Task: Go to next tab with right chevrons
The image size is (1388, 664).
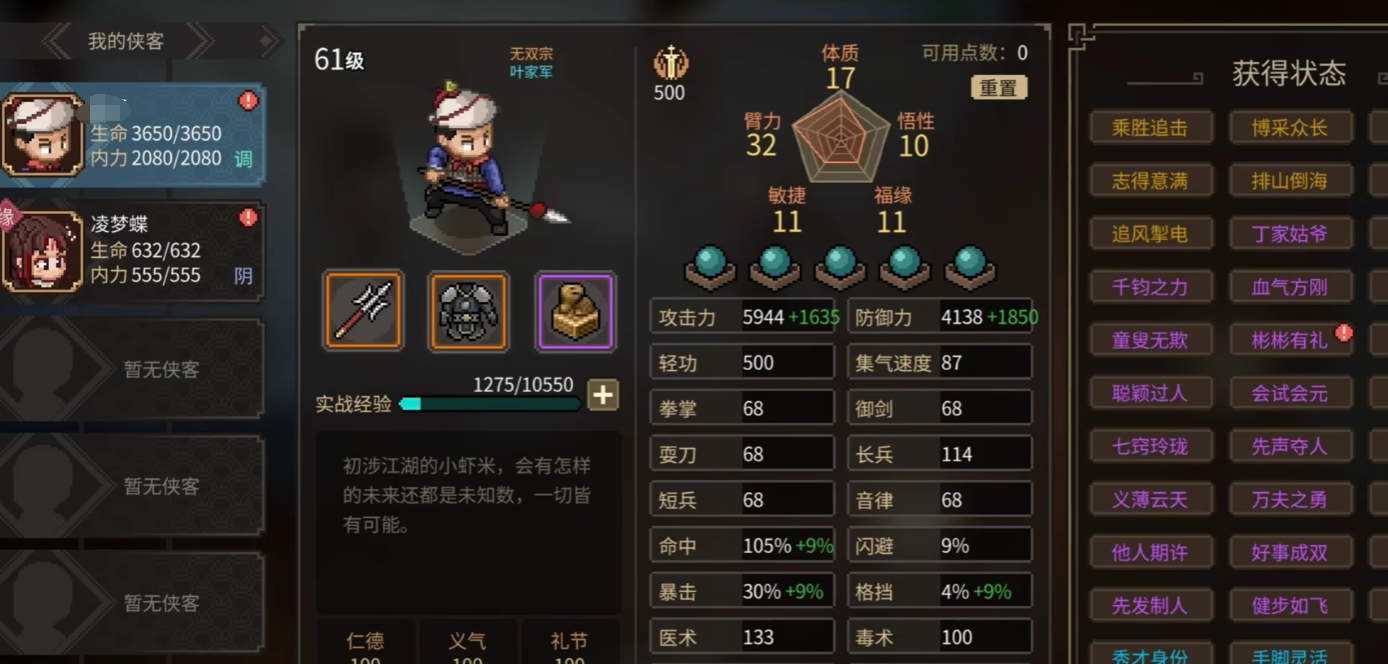Action: click(x=200, y=41)
